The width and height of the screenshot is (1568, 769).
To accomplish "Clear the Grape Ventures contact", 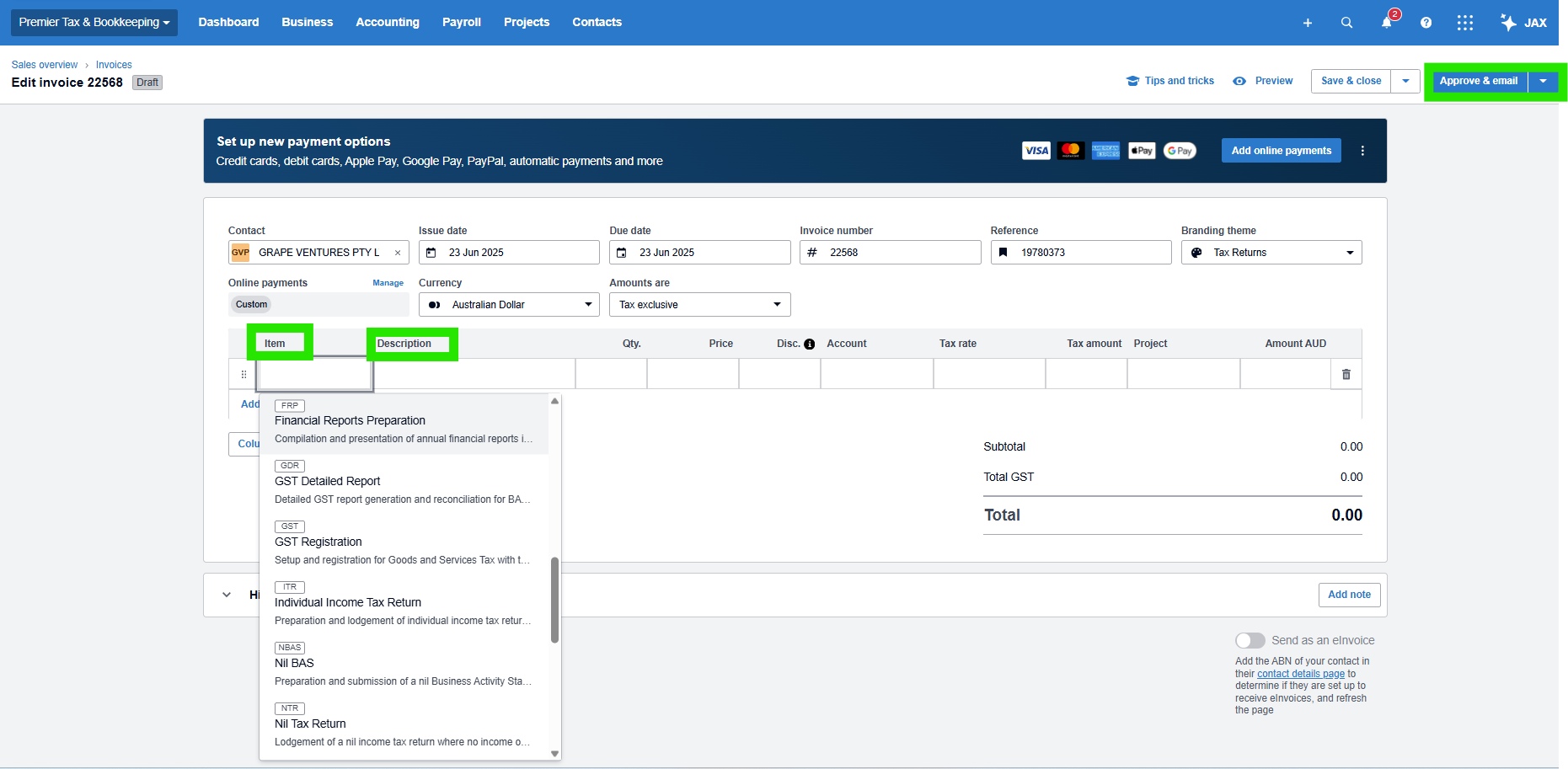I will pyautogui.click(x=398, y=253).
